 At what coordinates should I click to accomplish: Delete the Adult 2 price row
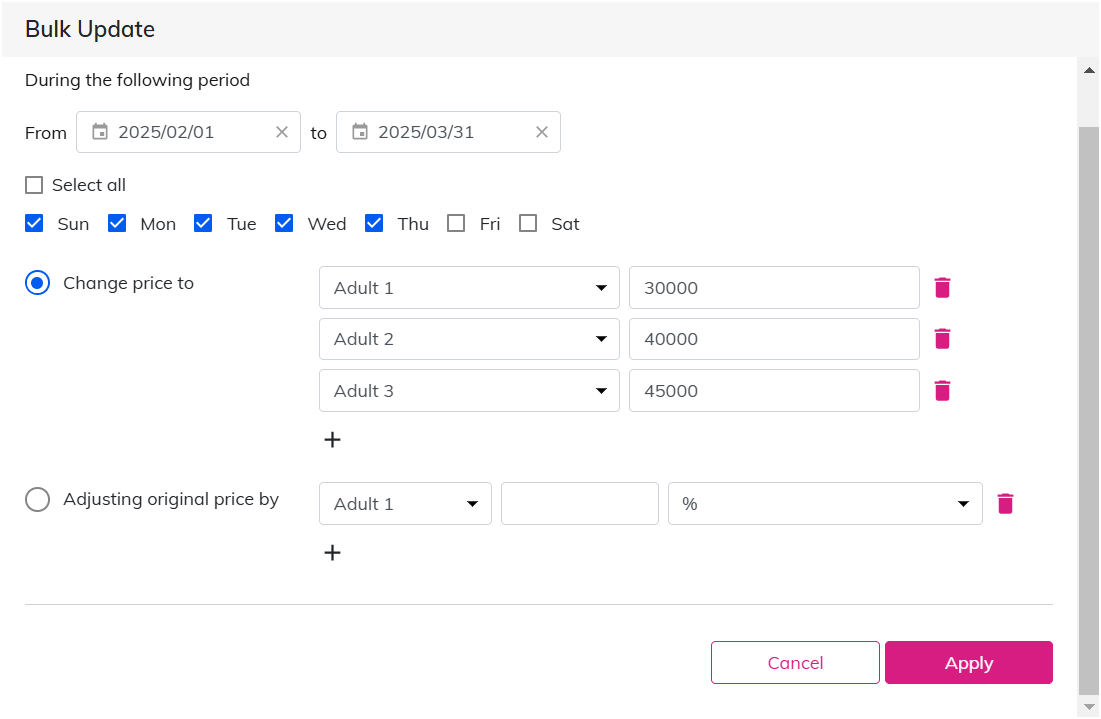point(942,339)
